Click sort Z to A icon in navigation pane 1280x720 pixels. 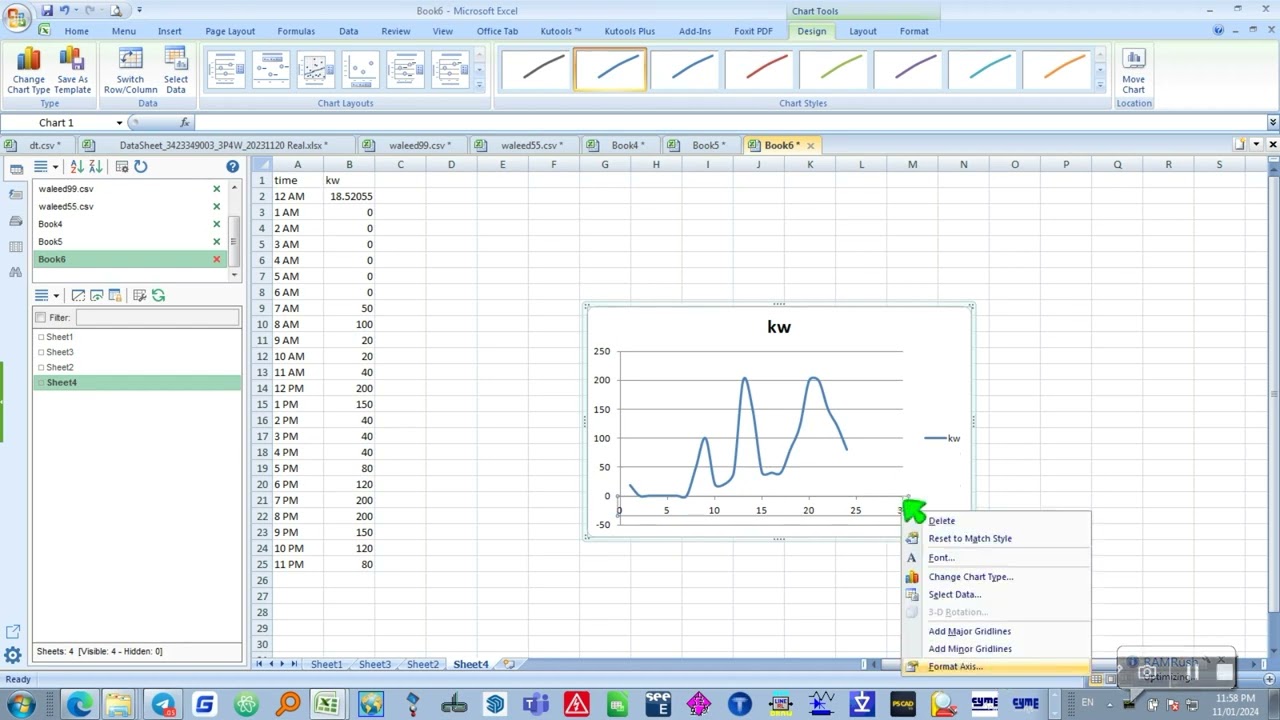click(x=95, y=167)
